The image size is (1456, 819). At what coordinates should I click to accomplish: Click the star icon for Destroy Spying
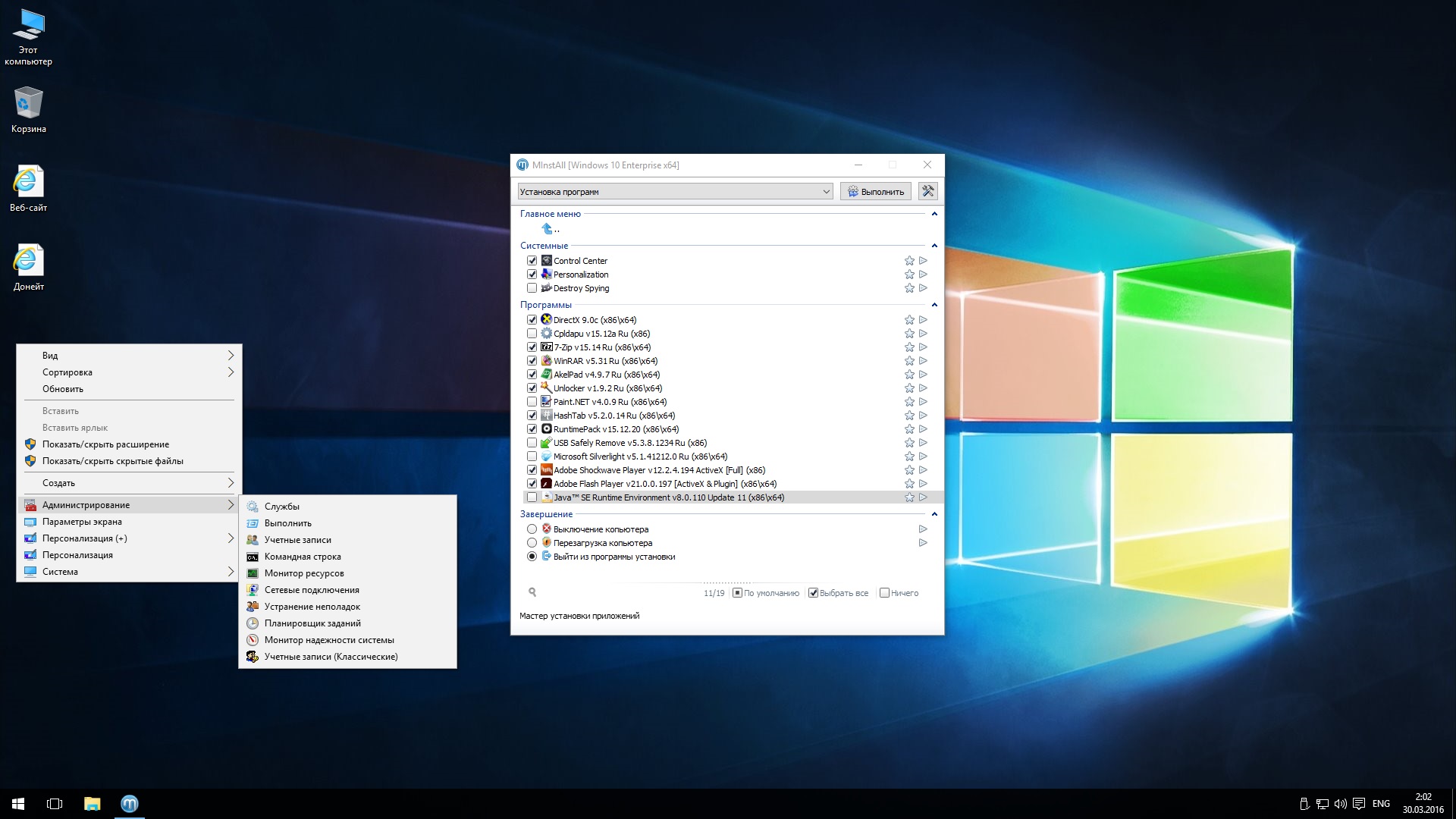[909, 288]
